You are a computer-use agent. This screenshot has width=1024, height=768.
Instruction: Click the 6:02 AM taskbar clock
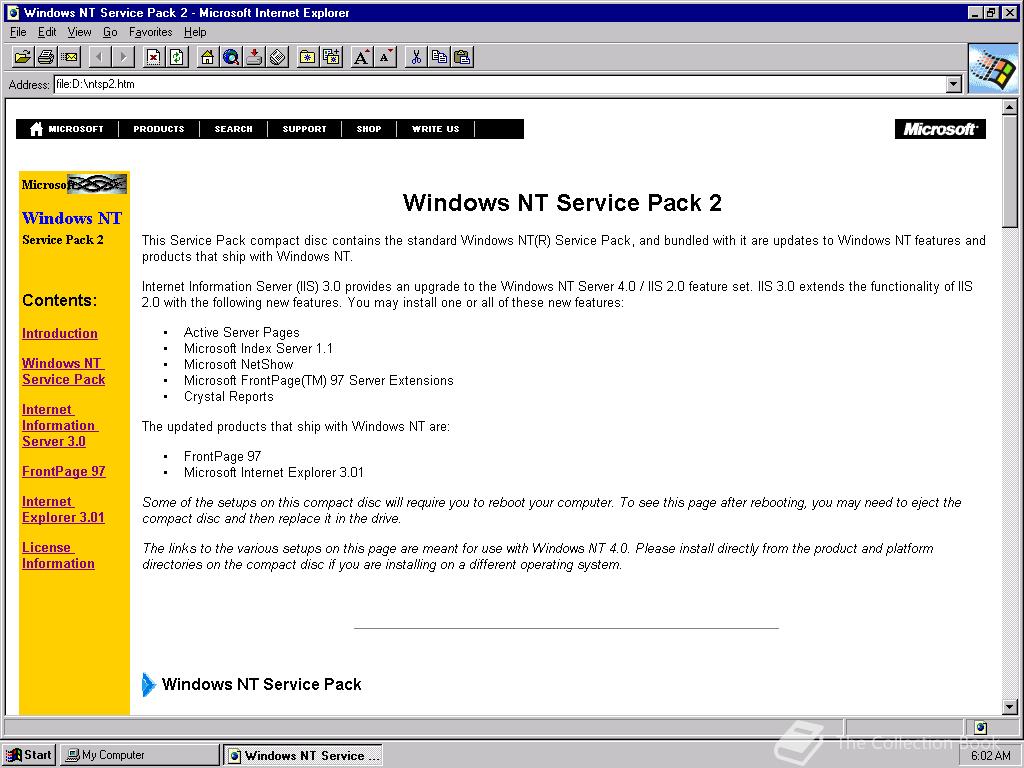(991, 756)
